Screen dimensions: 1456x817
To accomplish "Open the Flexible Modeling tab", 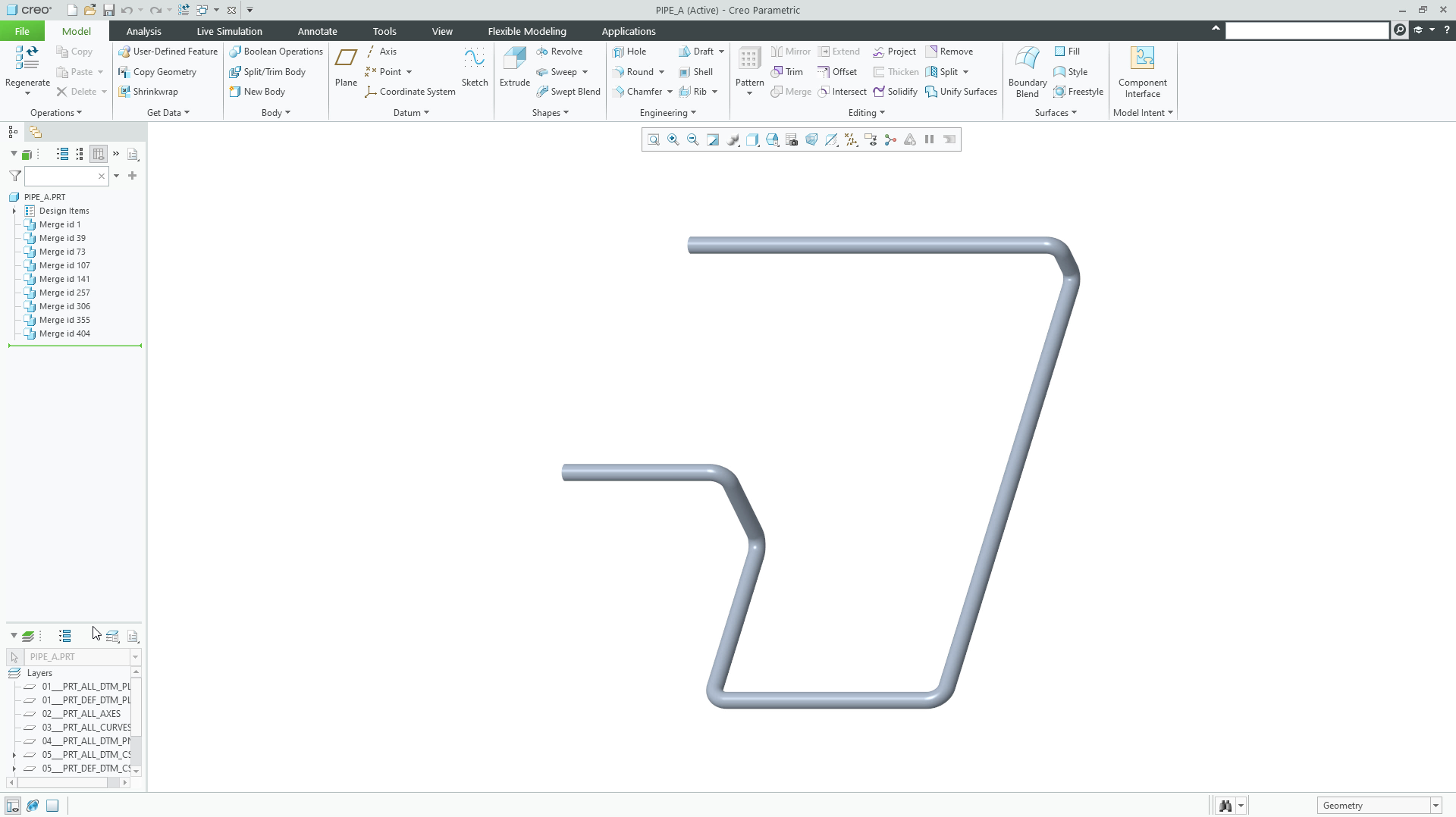I will coord(527,31).
